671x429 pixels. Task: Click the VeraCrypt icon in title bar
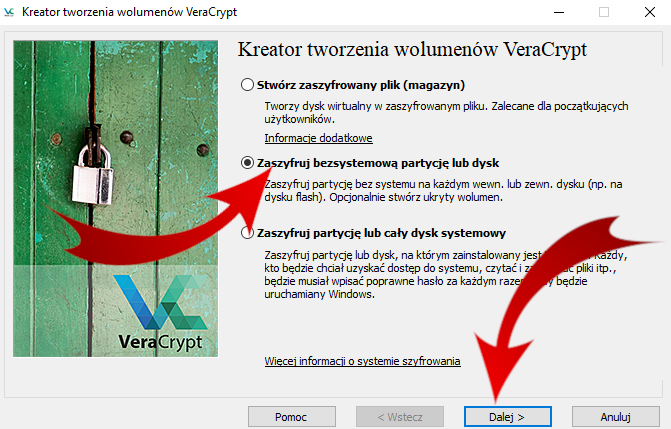tap(9, 12)
